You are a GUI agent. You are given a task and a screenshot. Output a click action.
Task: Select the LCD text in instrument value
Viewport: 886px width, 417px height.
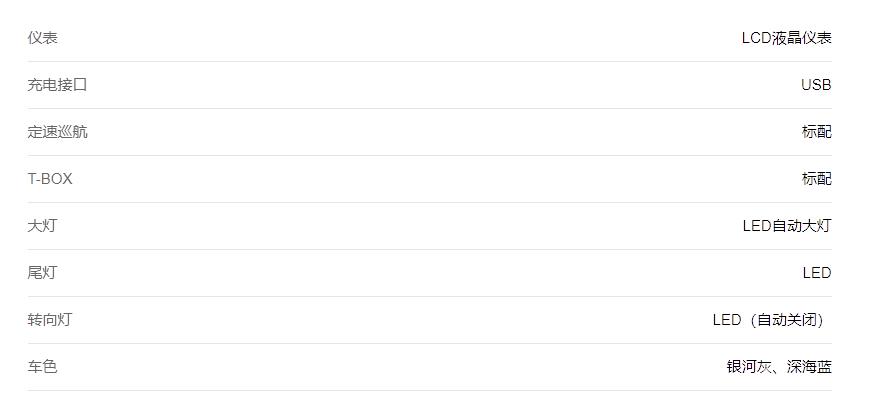tap(756, 38)
